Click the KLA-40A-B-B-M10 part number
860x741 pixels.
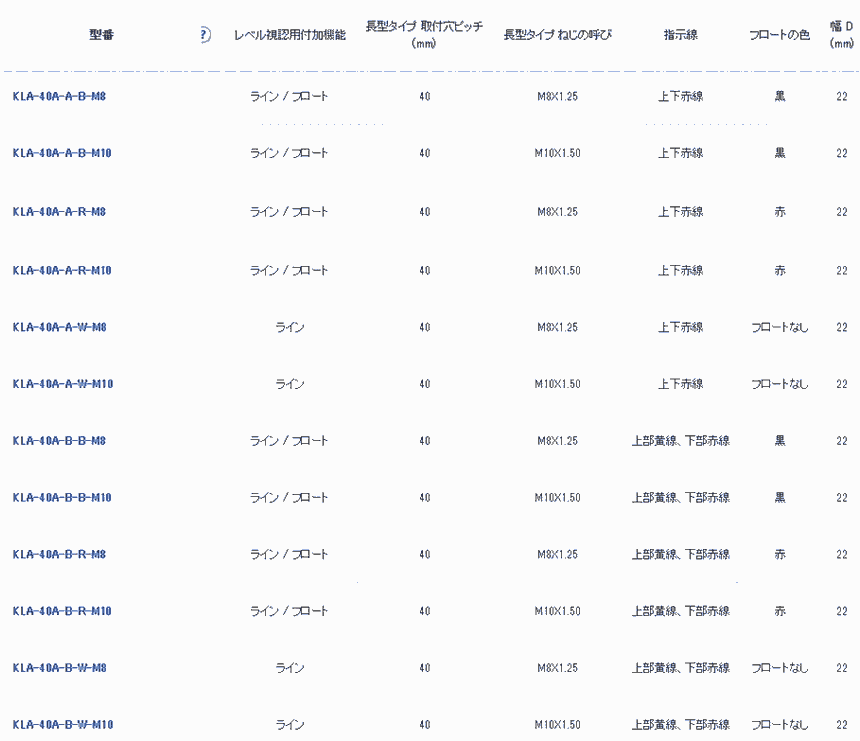click(x=62, y=498)
